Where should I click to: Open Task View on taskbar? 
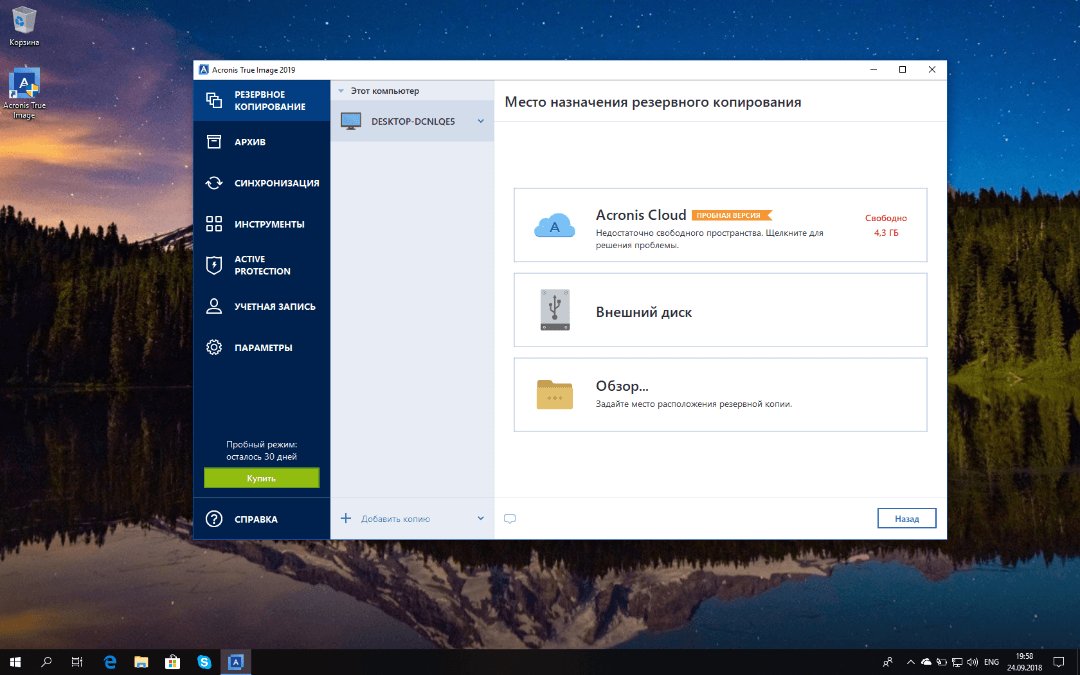(77, 662)
